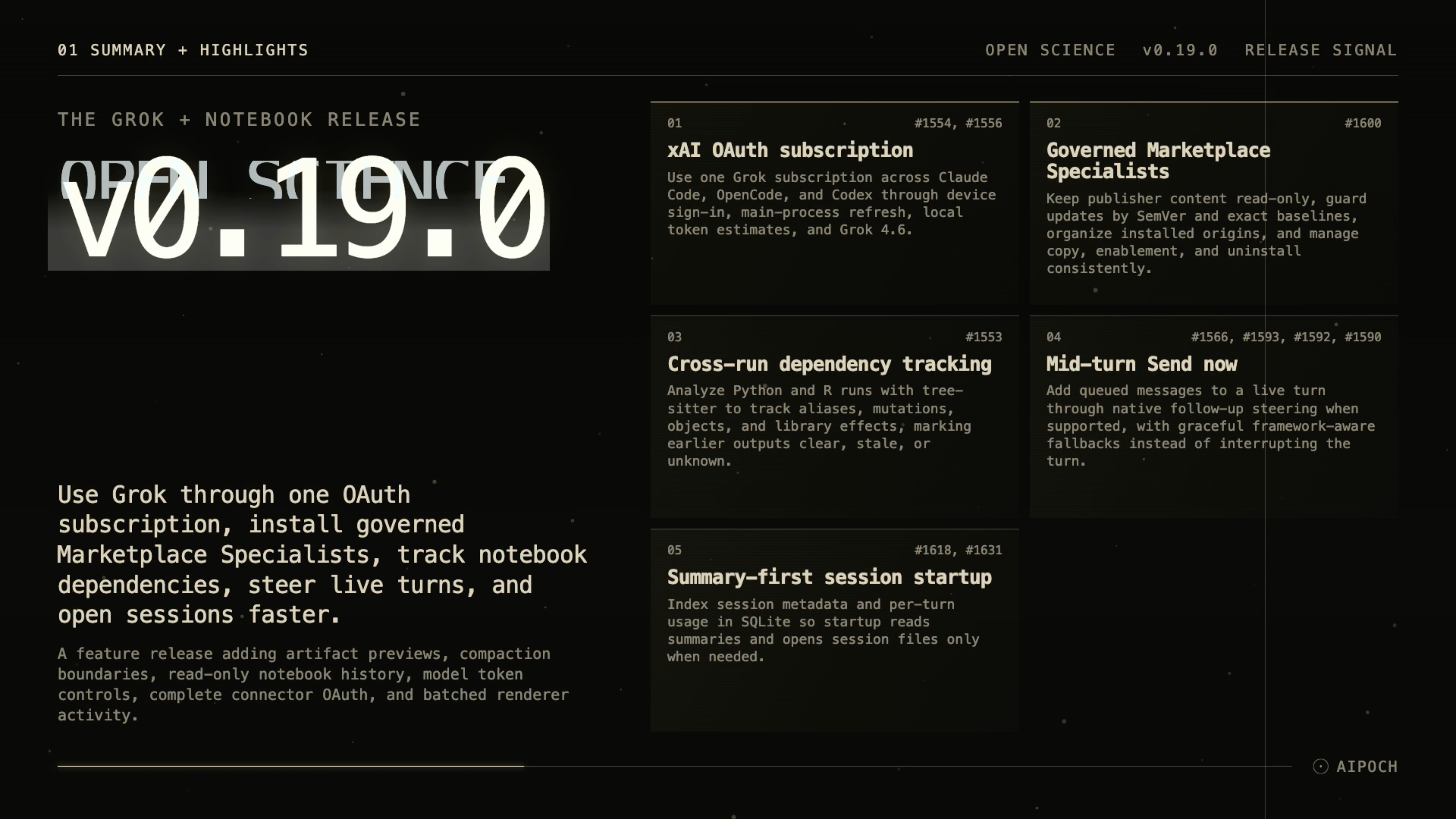The width and height of the screenshot is (1456, 819).
Task: Click the '#1618, #1631' reference
Action: [958, 550]
